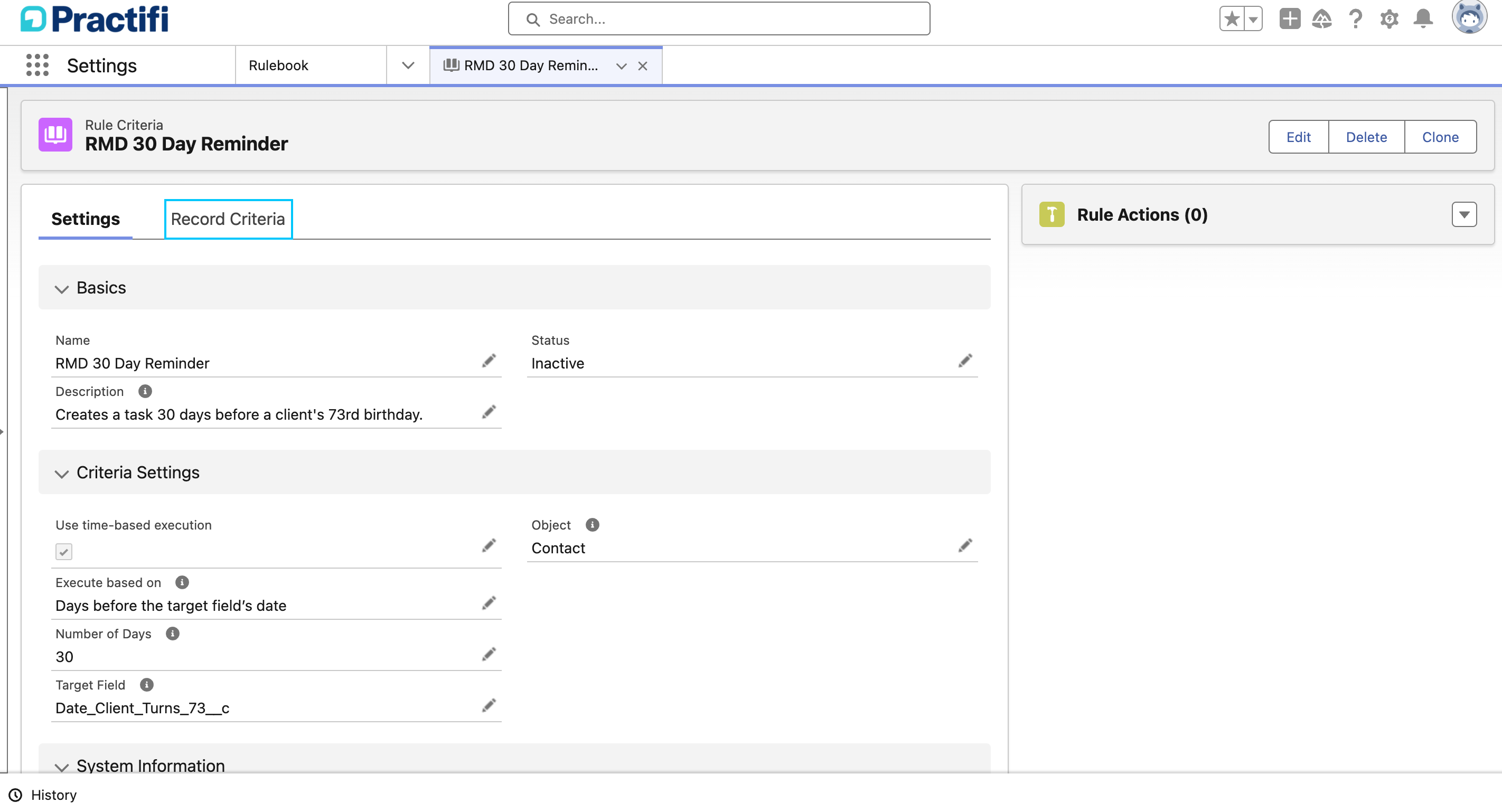Click the 'Days before the target field's date' value

pos(171,606)
